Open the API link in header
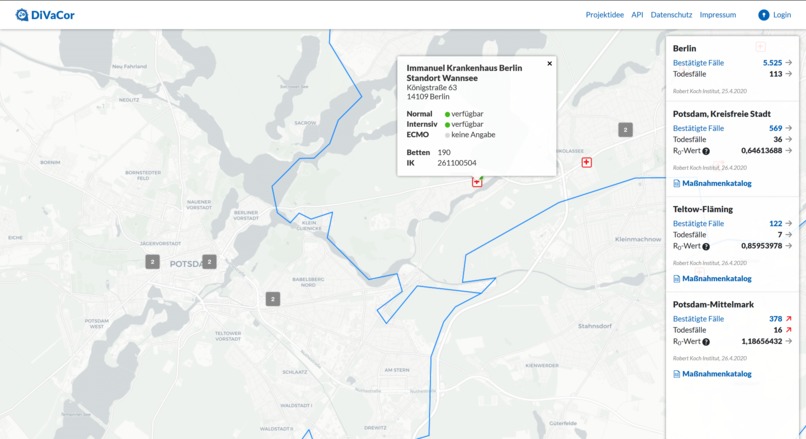The image size is (806, 439). pyautogui.click(x=637, y=15)
